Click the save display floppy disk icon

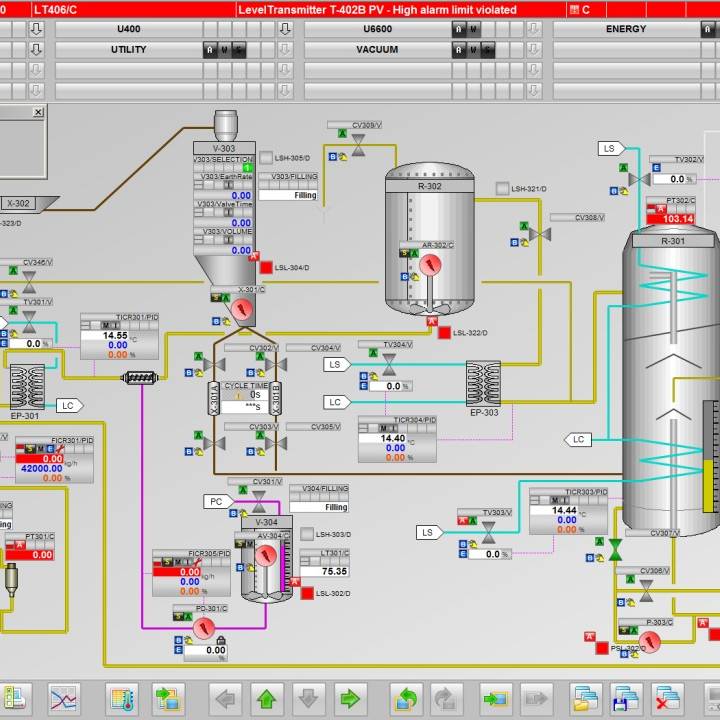[x=626, y=697]
